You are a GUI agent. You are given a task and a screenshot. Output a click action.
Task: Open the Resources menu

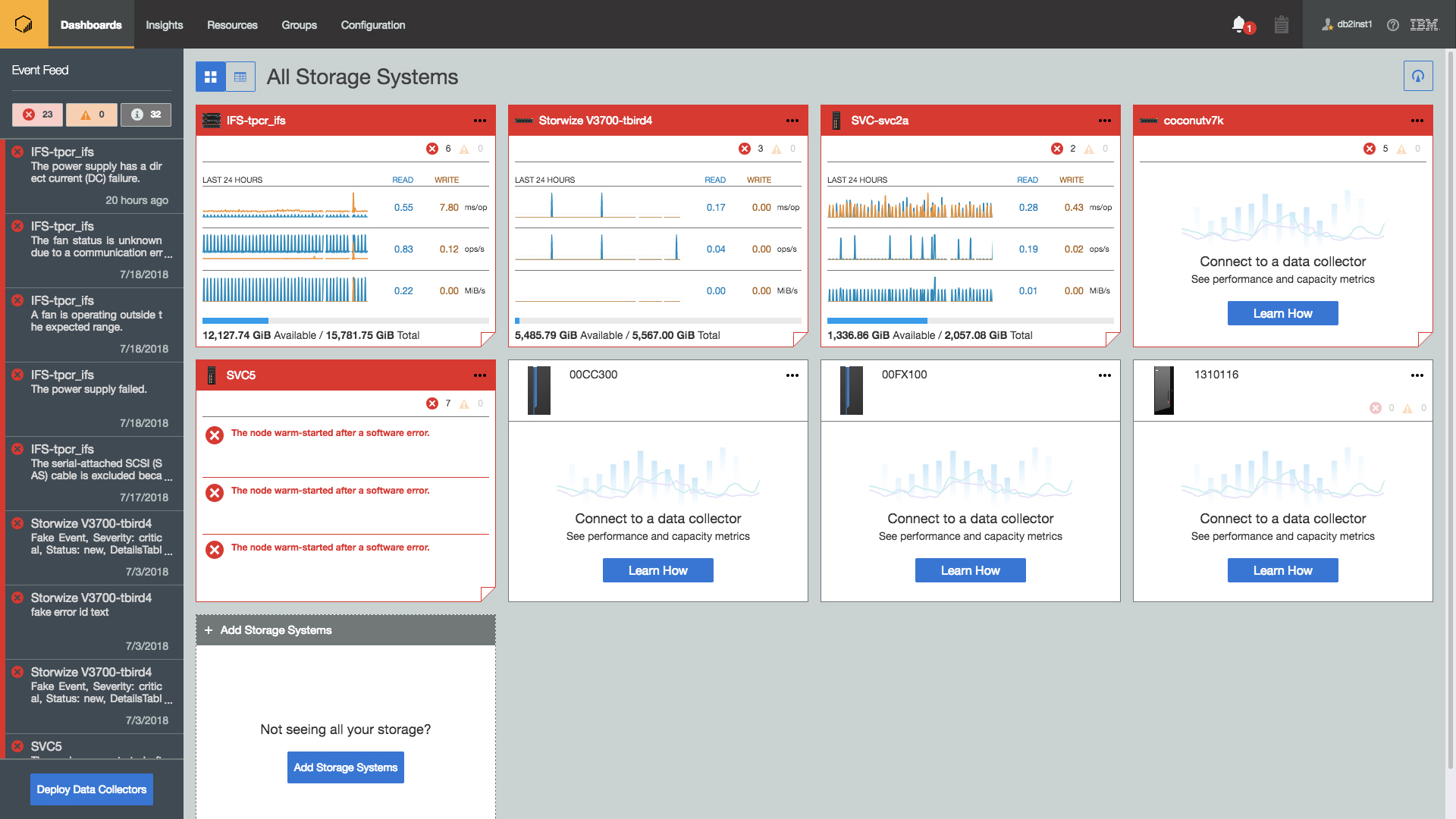232,25
